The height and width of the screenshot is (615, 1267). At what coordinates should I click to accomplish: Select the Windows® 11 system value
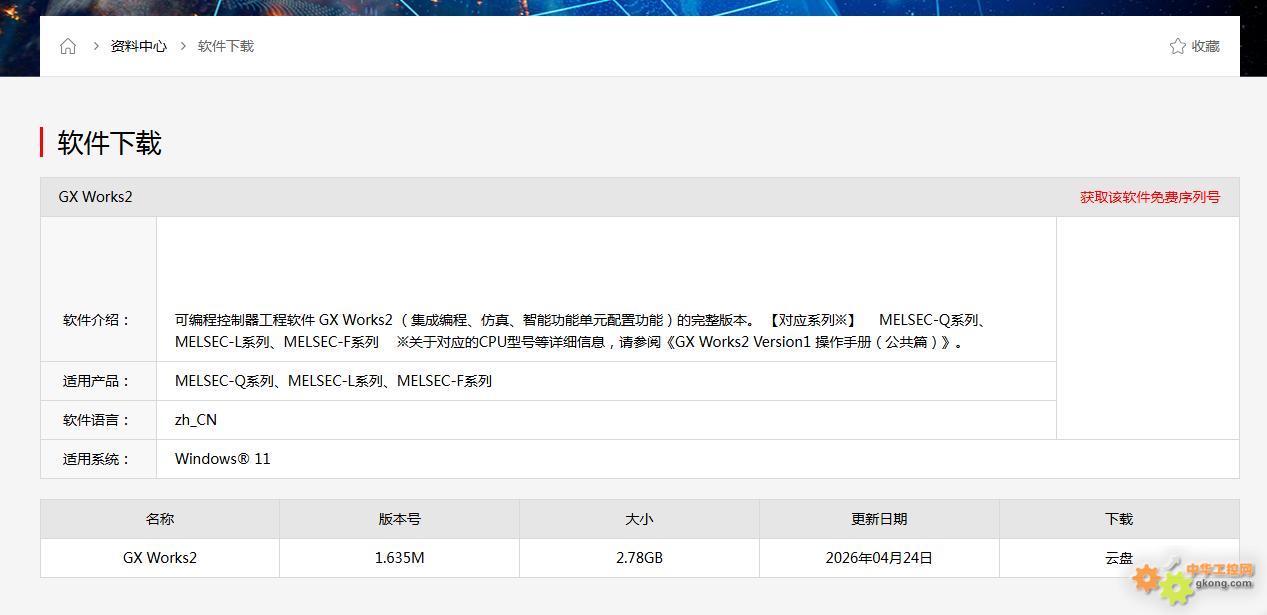pos(223,459)
